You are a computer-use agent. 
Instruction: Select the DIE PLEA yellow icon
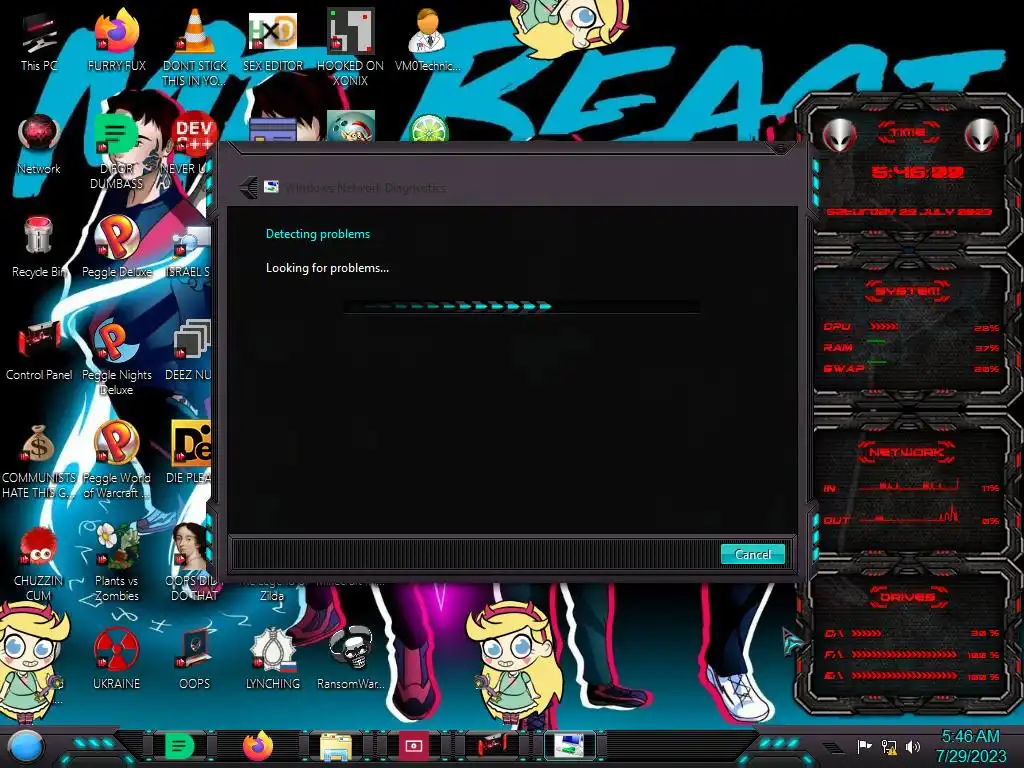[190, 452]
